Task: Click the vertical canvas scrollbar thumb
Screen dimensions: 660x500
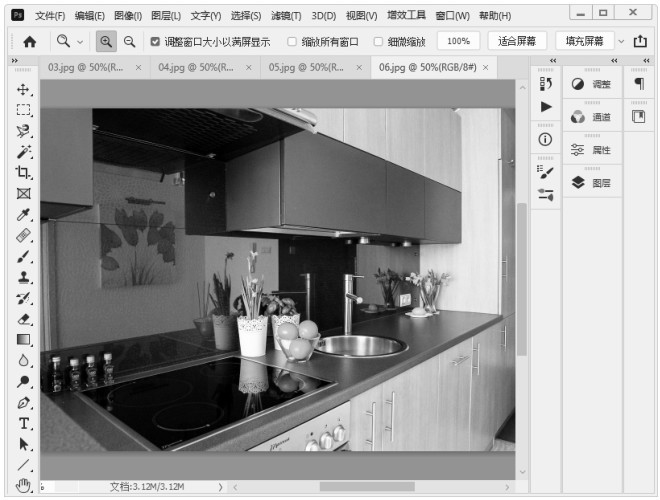Action: coord(522,279)
